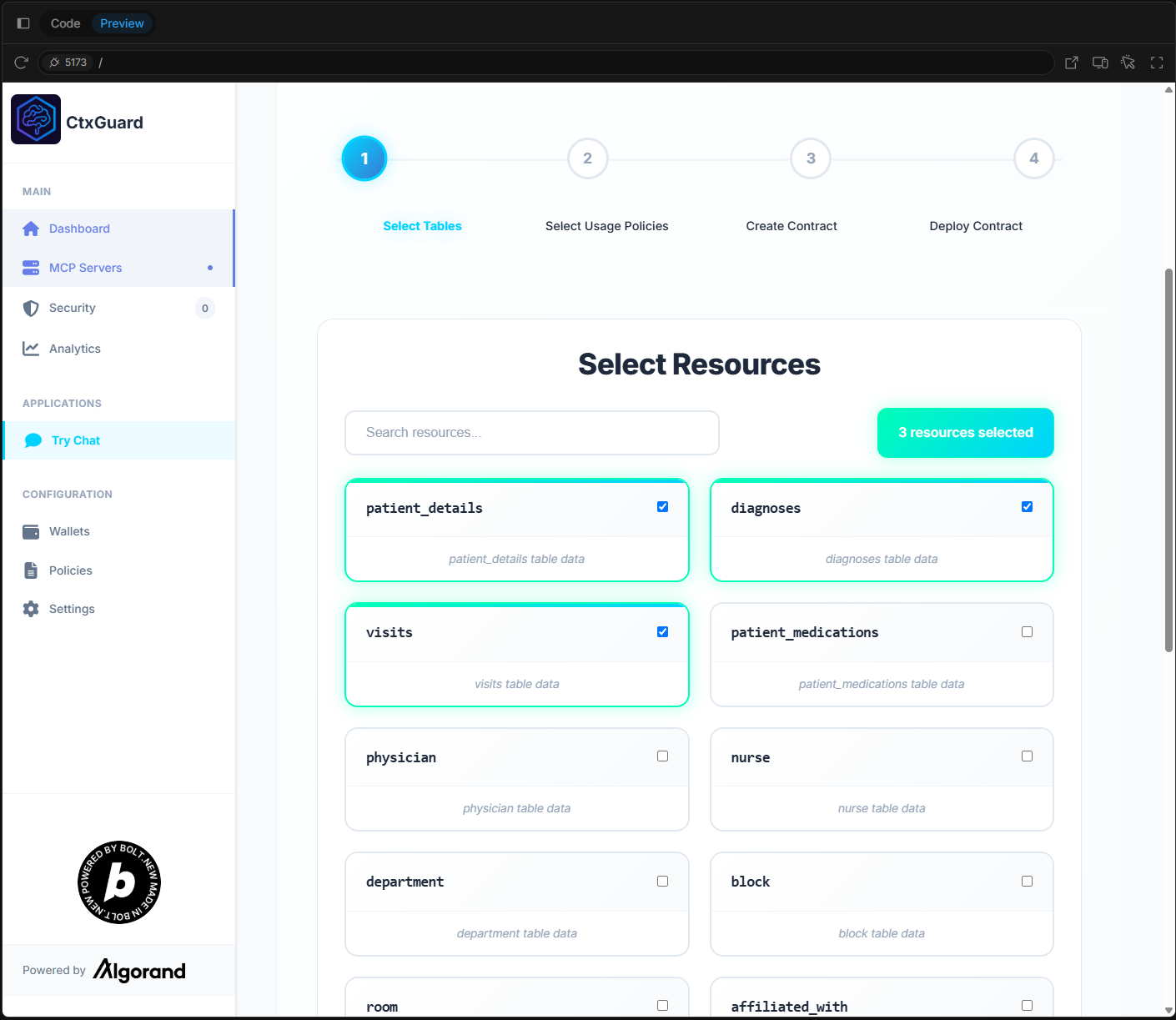Screen dimensions: 1176x1020
Task: Toggle responsive device preview icon
Action: (1100, 63)
